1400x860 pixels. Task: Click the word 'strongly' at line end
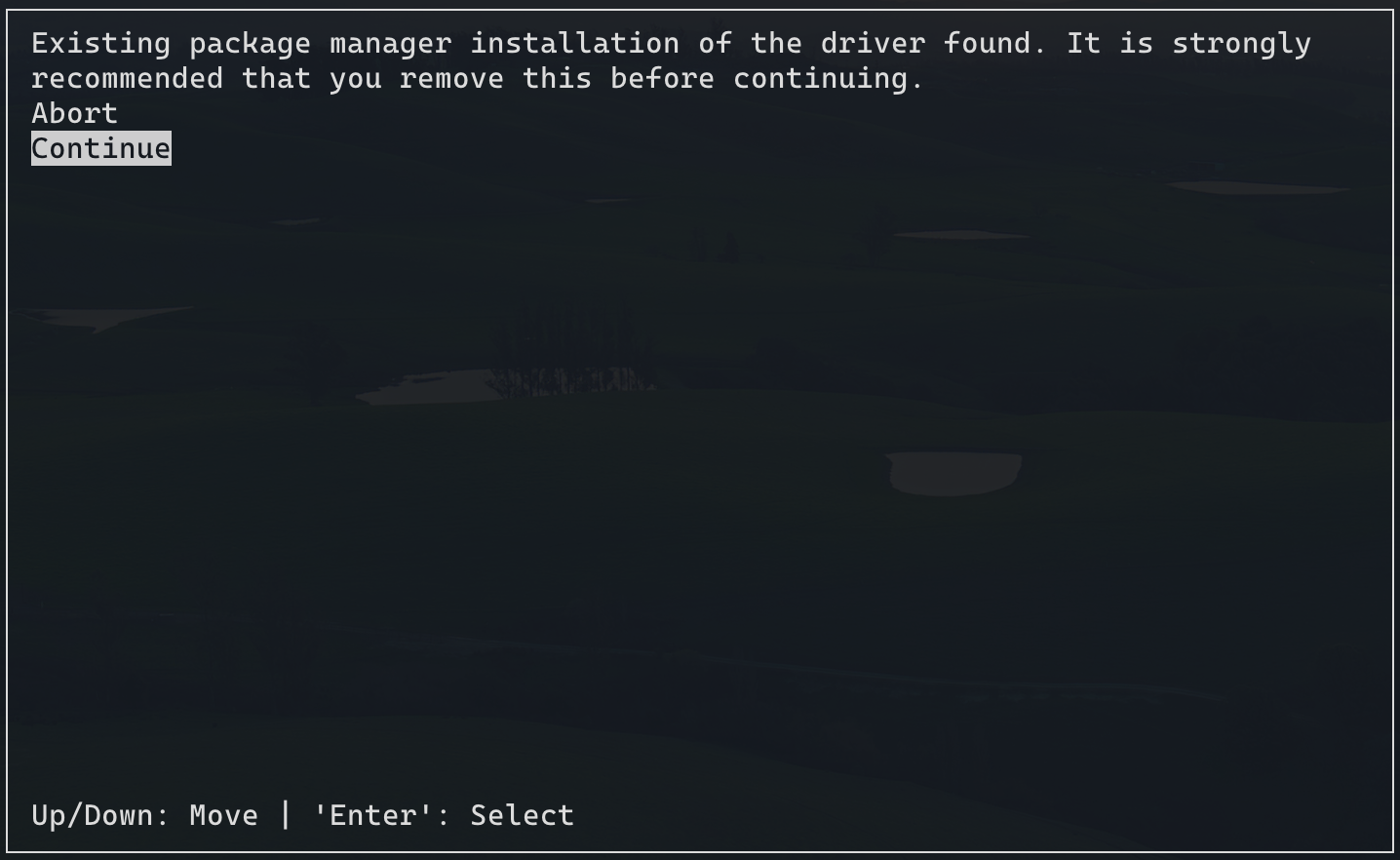[1242, 44]
